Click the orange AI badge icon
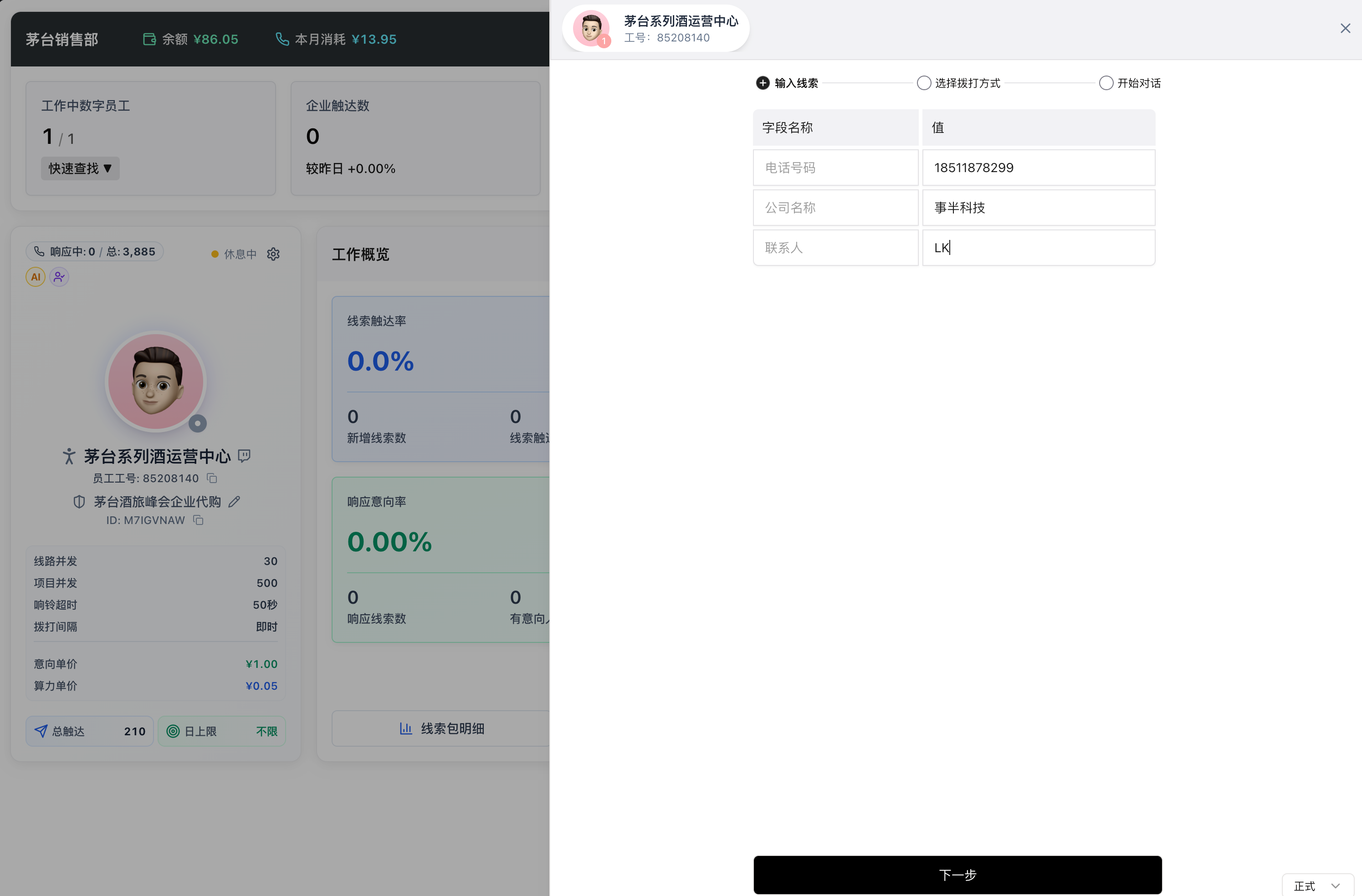 (x=36, y=277)
